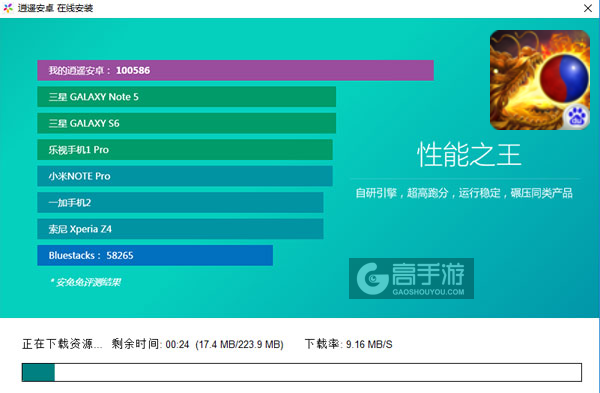Screen dimensions: 600x393
Task: Click the 下载率 9.16 MB/S text
Action: point(349,344)
